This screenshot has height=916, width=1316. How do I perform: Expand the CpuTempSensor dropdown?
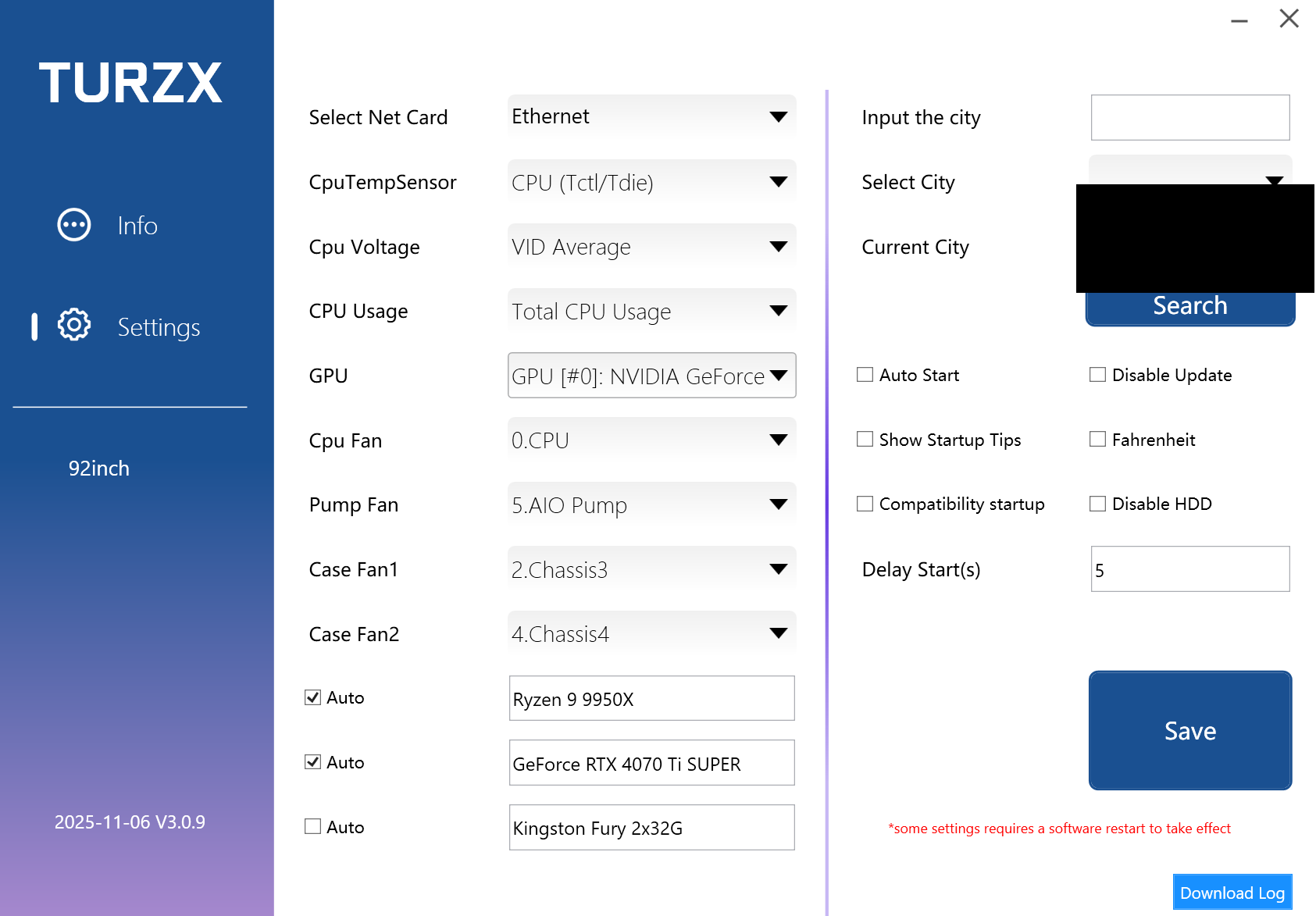[651, 182]
